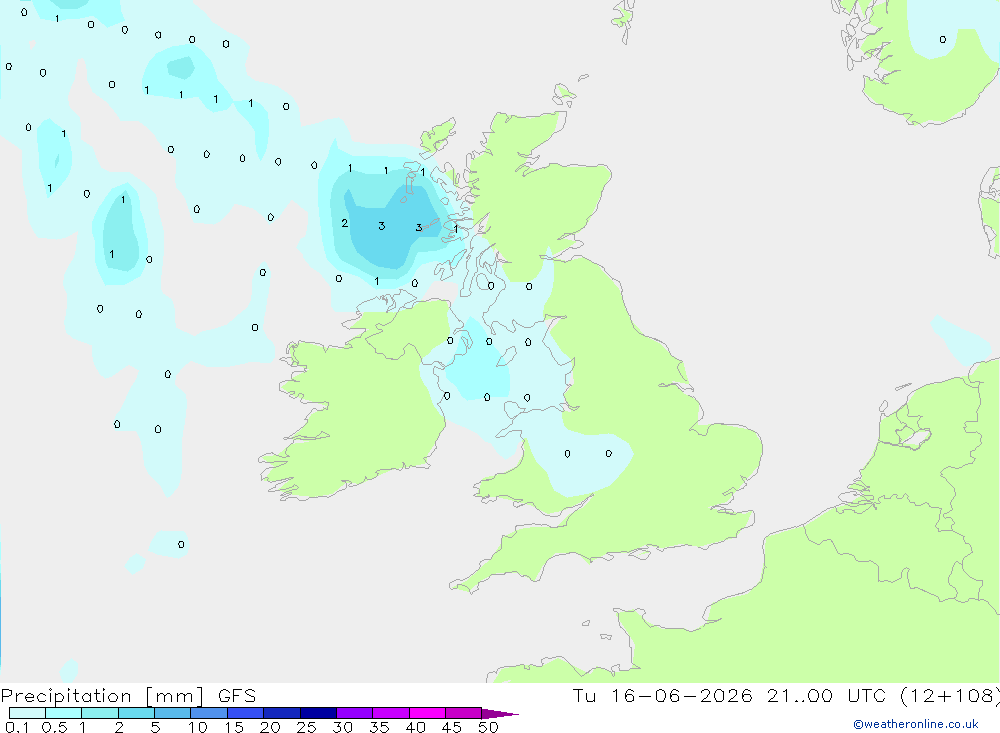Click the "40" legend label
The image size is (1000, 733).
(415, 727)
